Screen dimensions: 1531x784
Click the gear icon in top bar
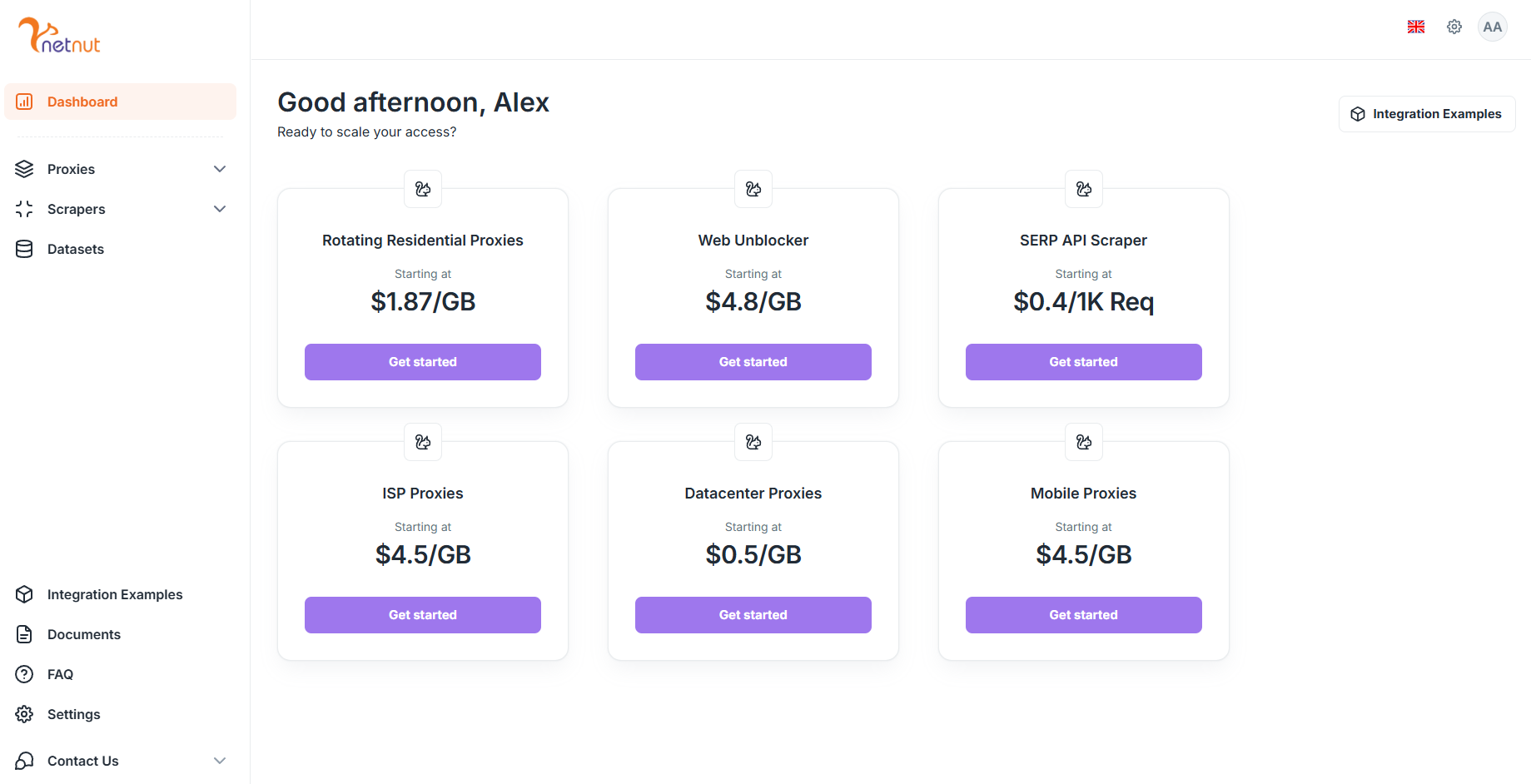pos(1454,27)
